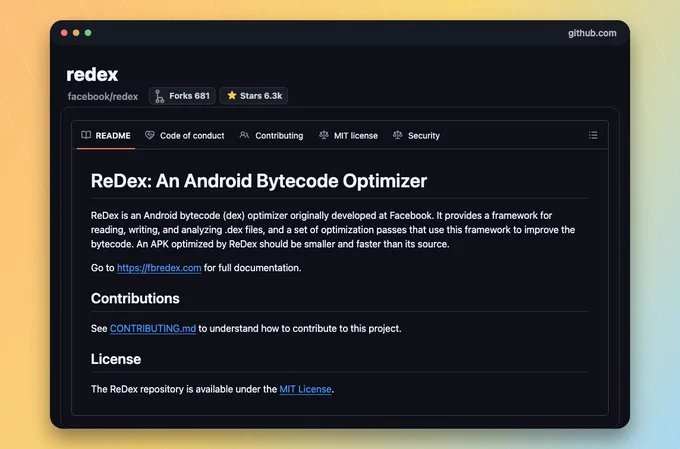Click the Security scale icon
This screenshot has height=449, width=680.
click(398, 135)
